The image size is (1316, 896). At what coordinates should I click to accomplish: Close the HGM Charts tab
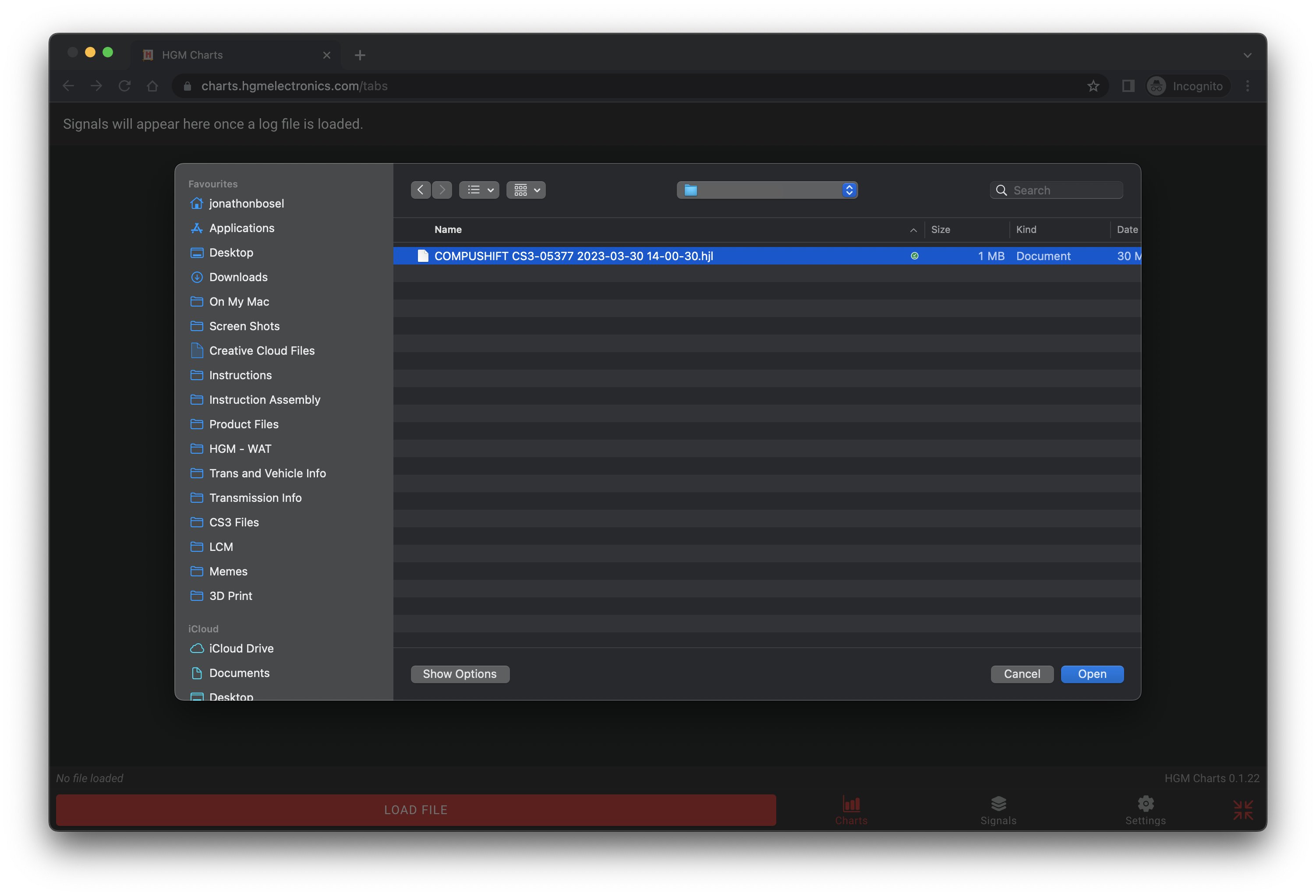click(326, 55)
